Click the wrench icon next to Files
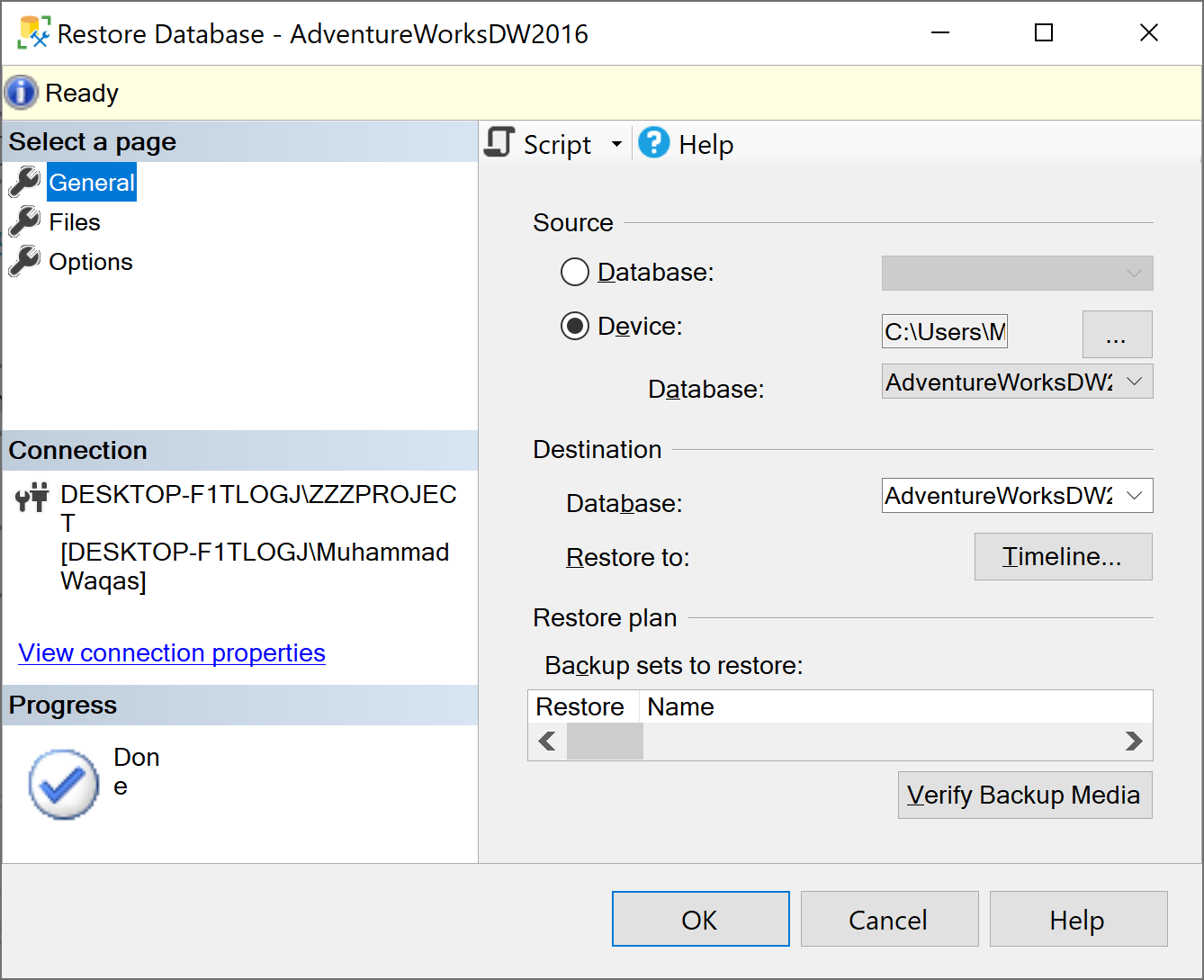The height and width of the screenshot is (980, 1204). point(24,221)
